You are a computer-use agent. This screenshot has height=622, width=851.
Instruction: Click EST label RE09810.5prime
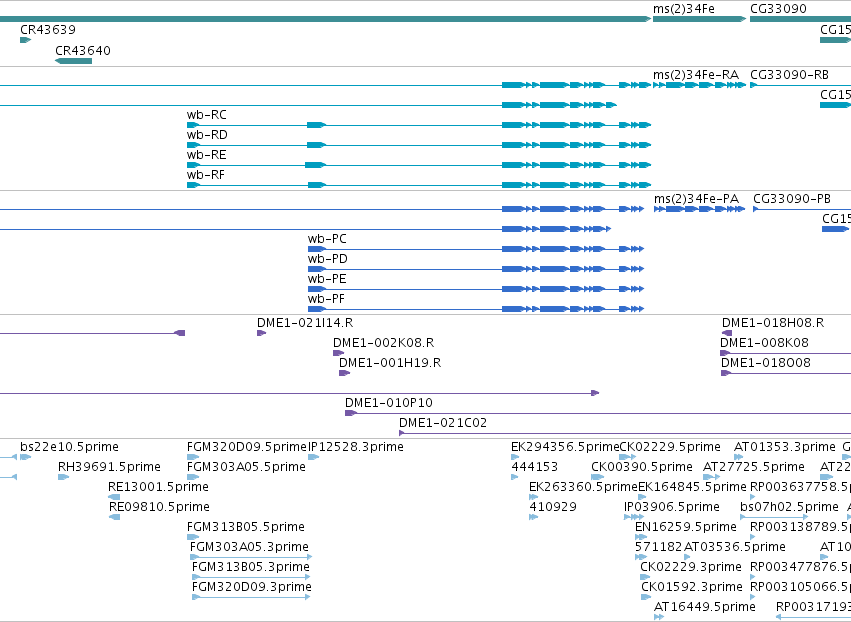159,506
